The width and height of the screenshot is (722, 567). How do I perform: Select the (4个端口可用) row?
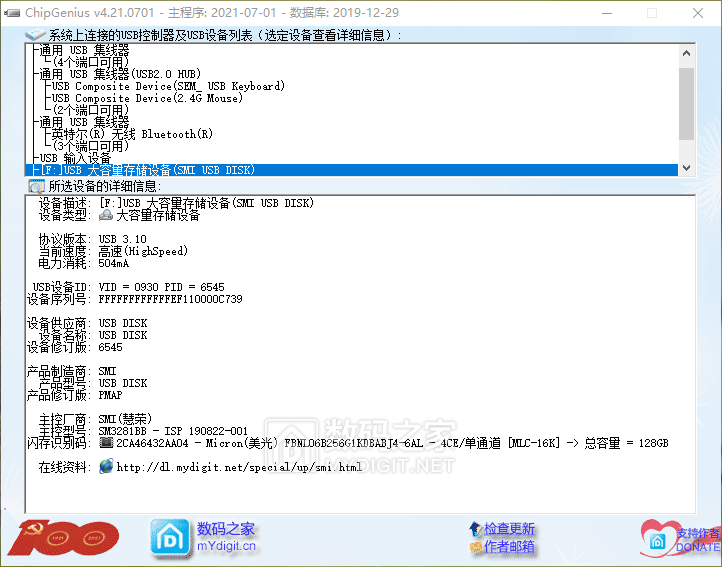tap(91, 62)
